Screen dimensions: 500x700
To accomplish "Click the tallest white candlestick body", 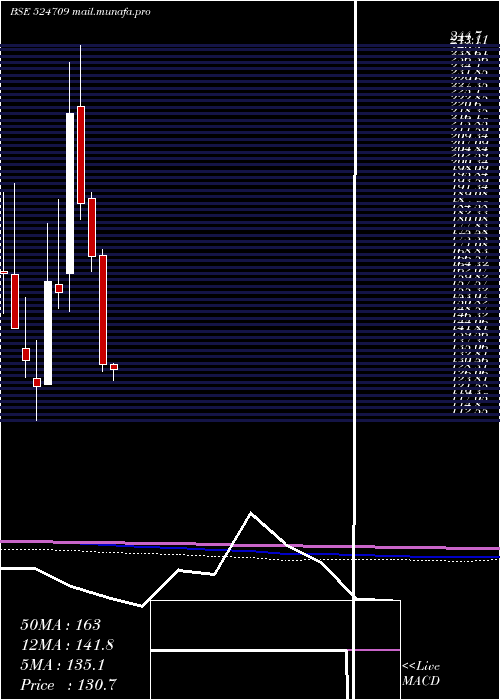I will point(70,193).
